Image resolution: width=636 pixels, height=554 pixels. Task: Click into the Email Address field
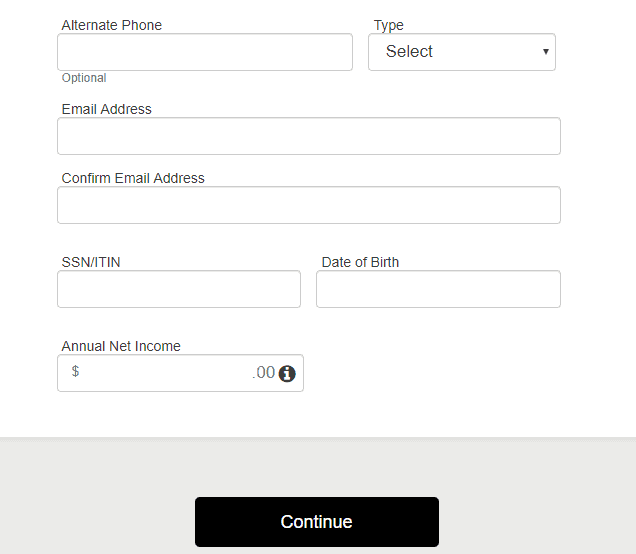tap(309, 136)
